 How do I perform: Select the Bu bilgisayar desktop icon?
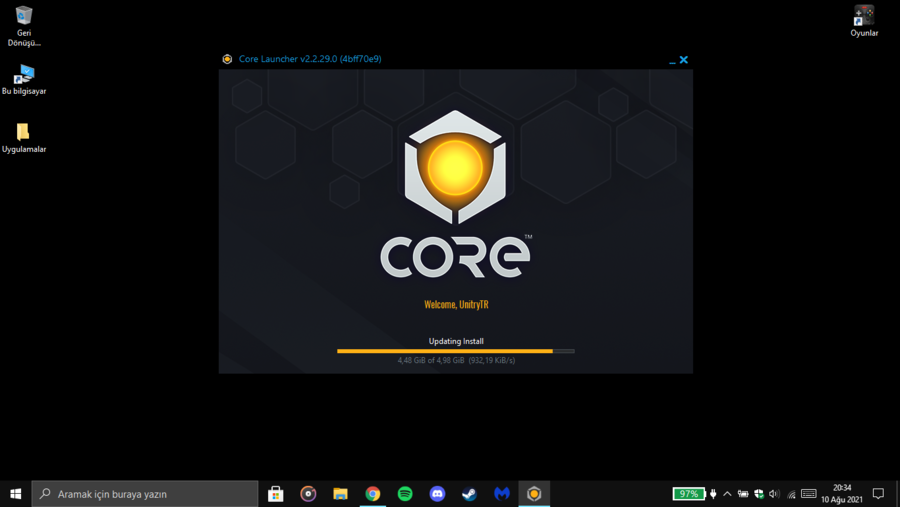24,80
